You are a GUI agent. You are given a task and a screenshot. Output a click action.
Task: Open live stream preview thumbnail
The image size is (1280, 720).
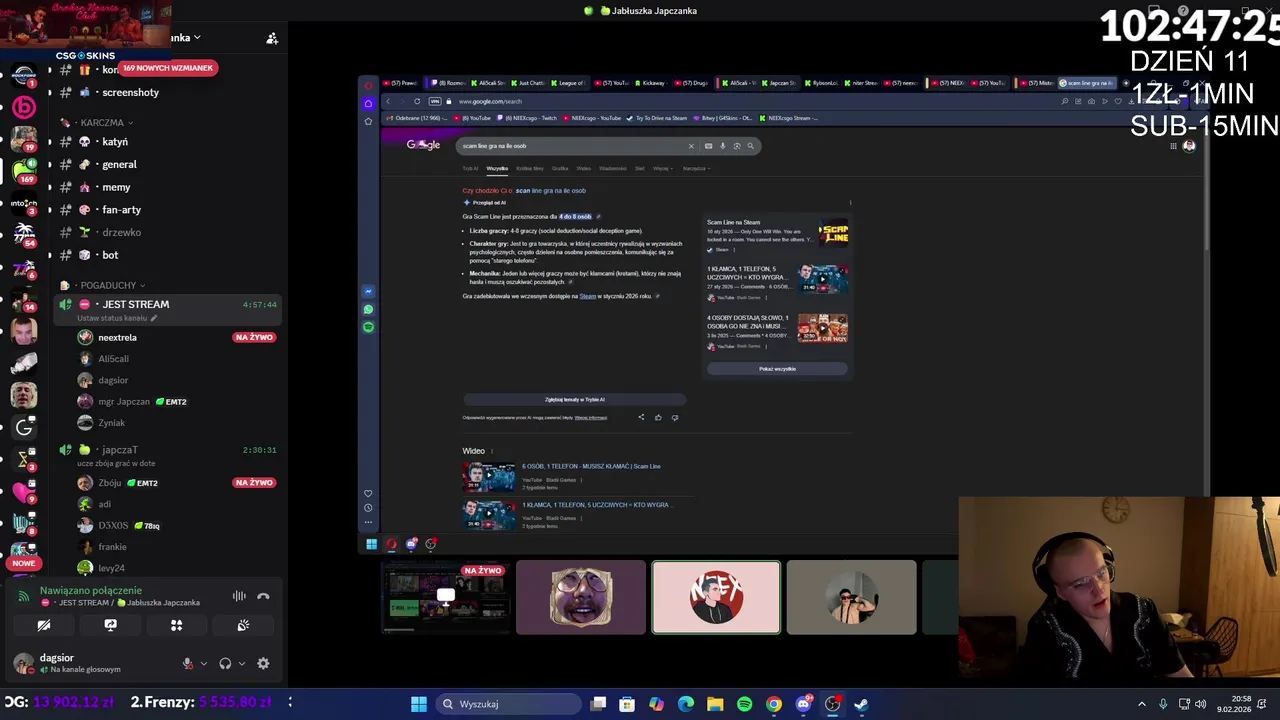(446, 597)
